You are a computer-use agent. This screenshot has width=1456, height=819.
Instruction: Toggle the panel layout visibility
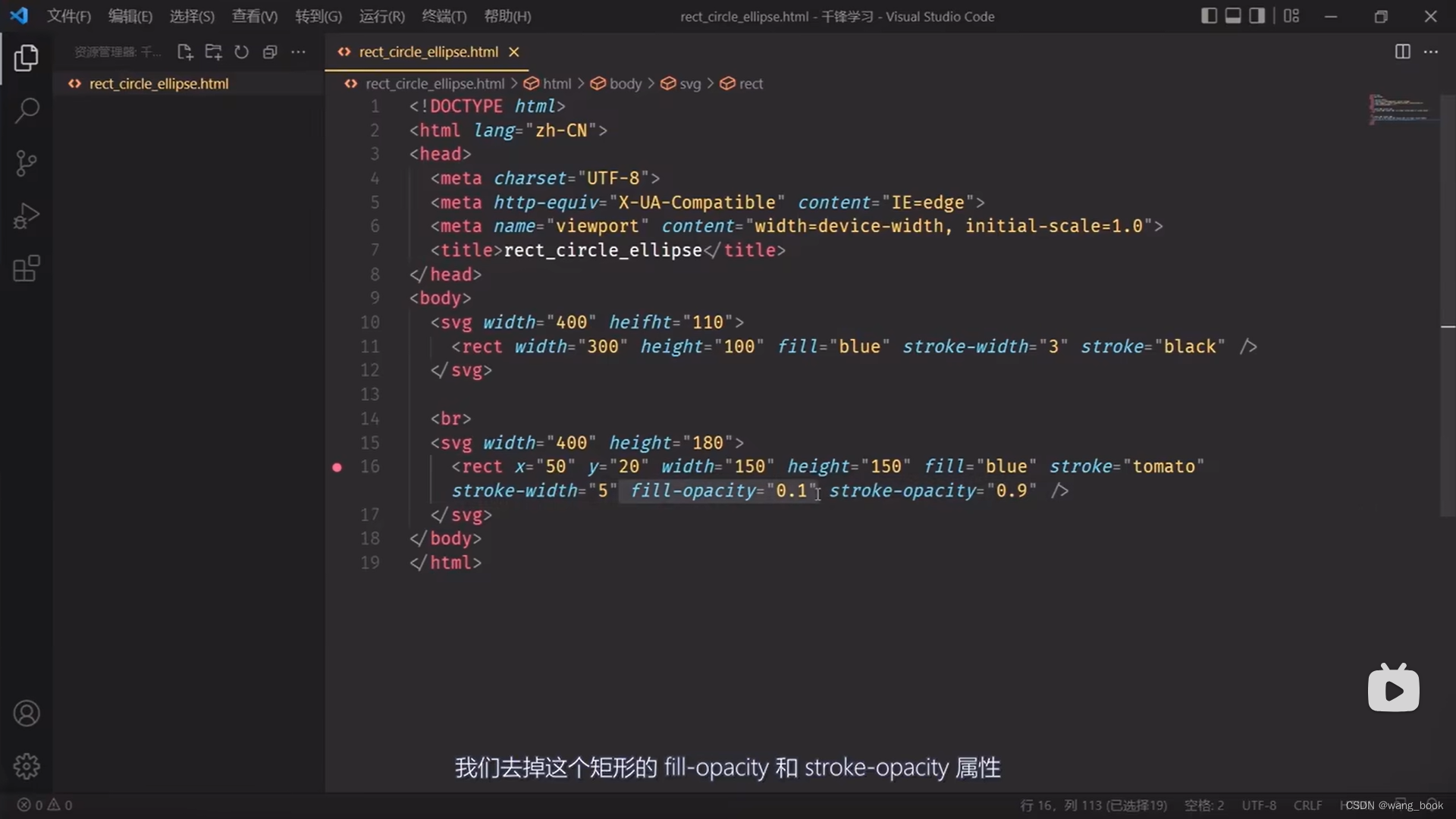pos(1233,15)
